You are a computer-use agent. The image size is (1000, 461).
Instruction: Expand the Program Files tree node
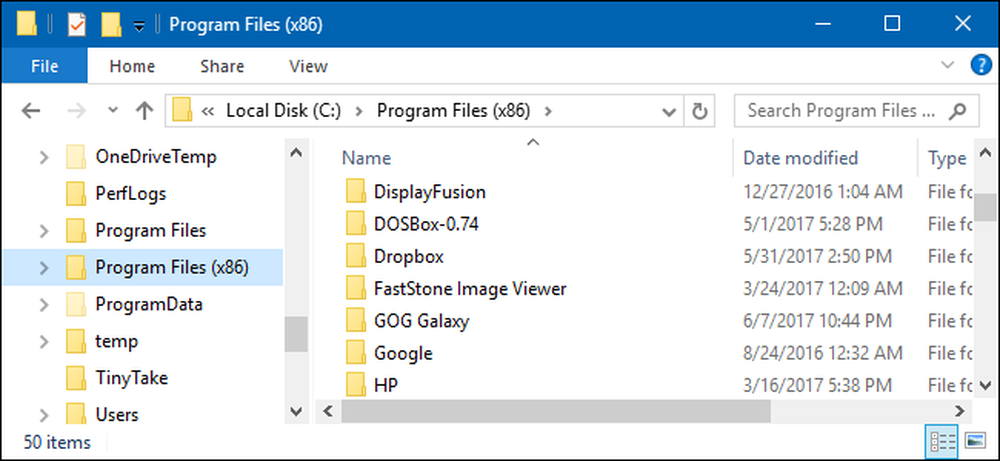[x=44, y=230]
